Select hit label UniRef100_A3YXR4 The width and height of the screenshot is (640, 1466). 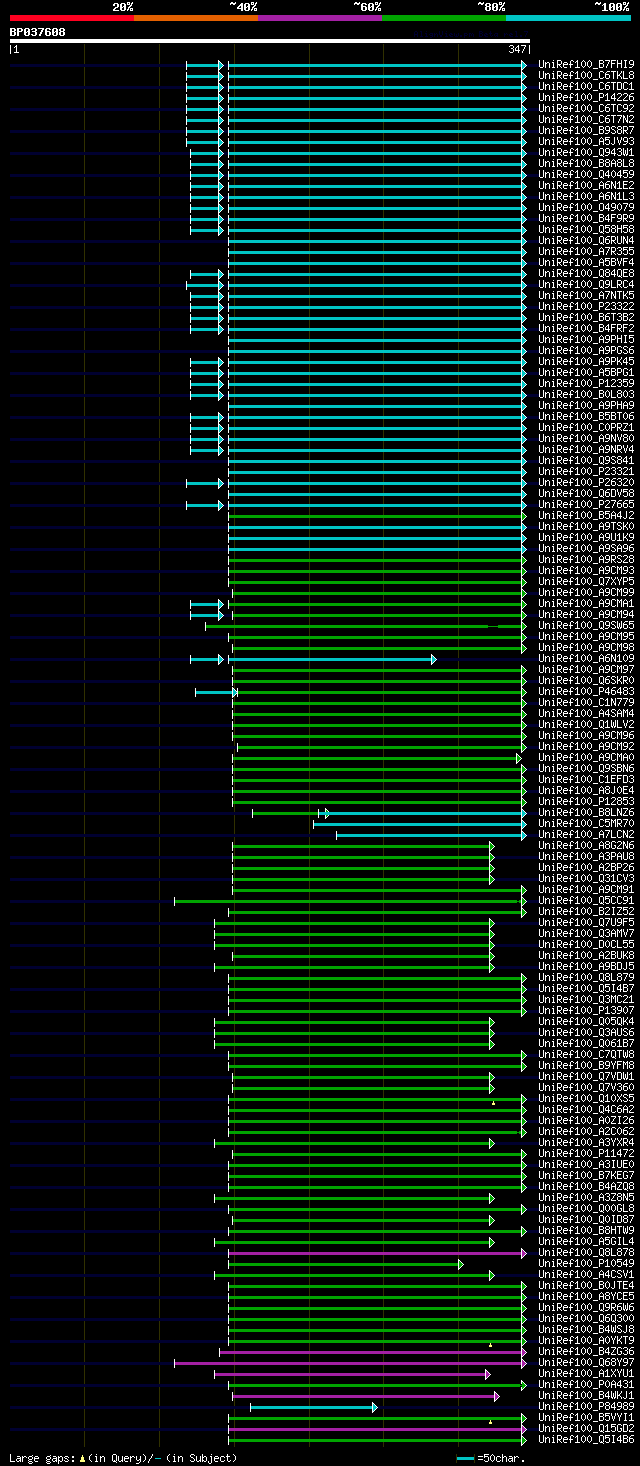click(586, 1142)
